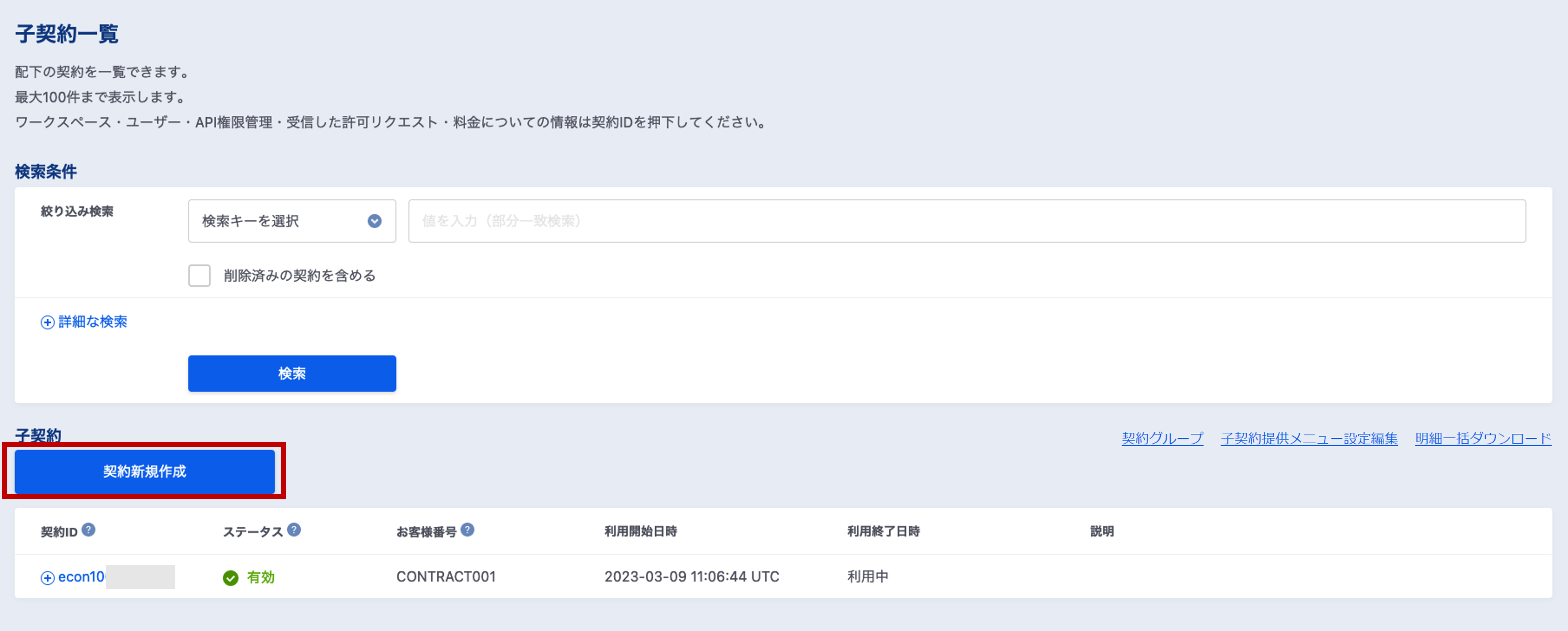Image resolution: width=1568 pixels, height=631 pixels.
Task: Click the 契約新規作成 button
Action: point(145,471)
